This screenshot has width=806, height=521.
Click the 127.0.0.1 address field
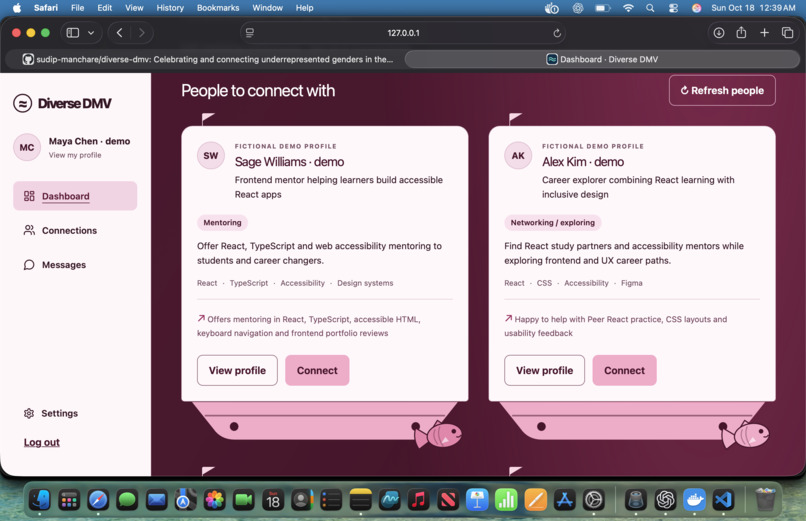[404, 33]
